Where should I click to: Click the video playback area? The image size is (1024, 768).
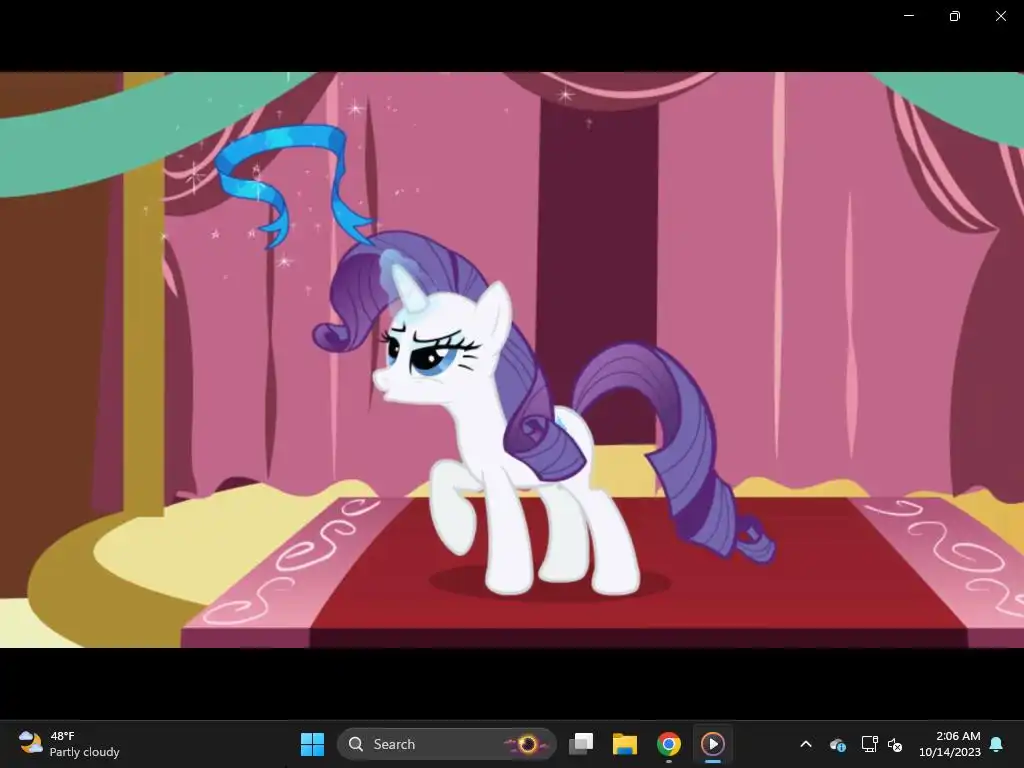point(512,360)
